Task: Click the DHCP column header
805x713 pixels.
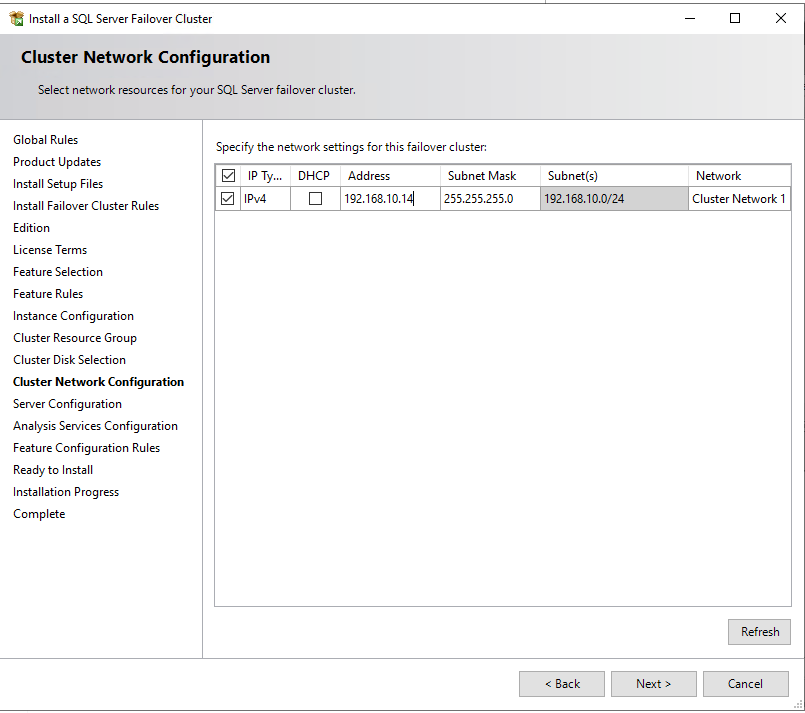Action: click(x=315, y=176)
